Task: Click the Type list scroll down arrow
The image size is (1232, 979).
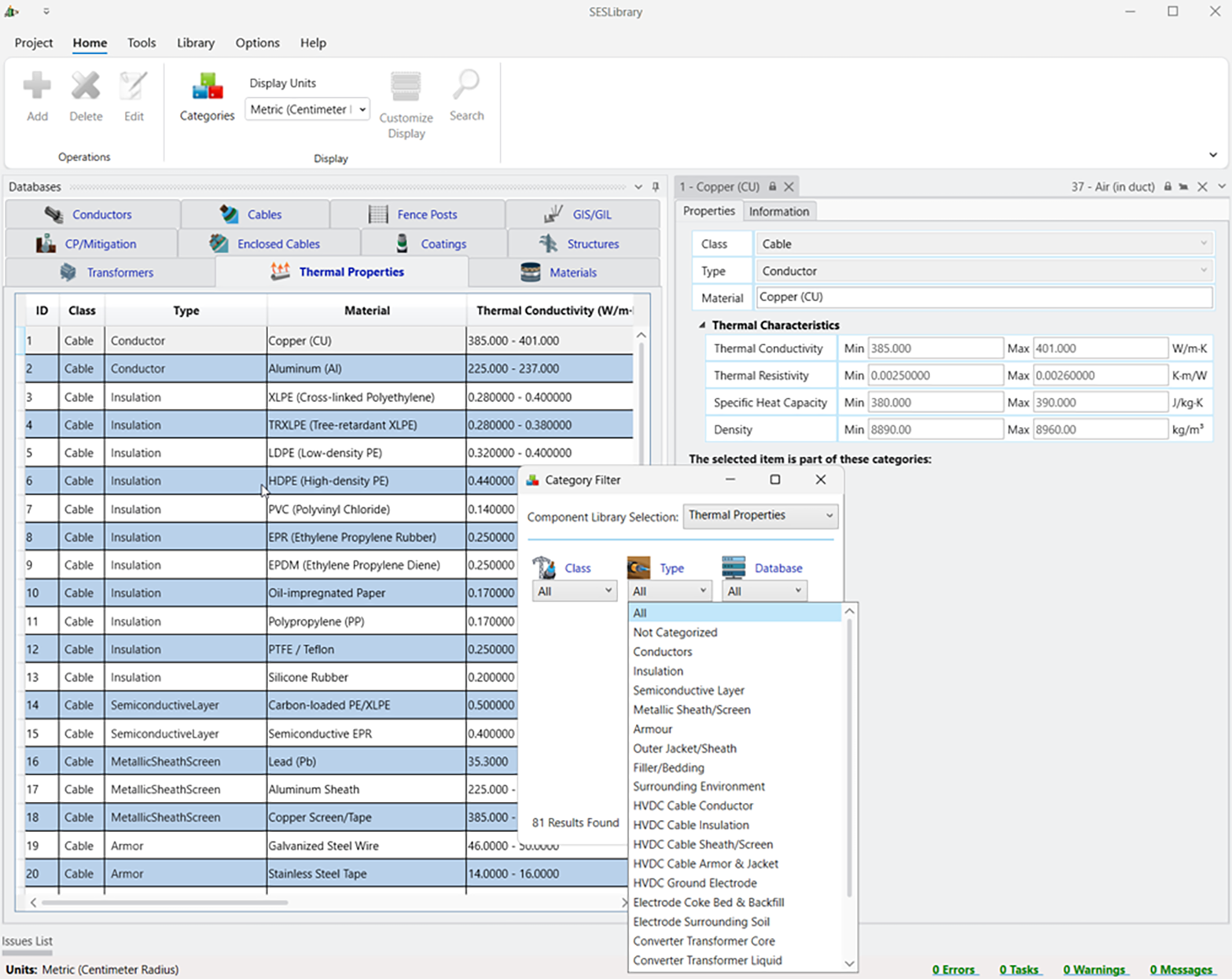Action: point(849,963)
